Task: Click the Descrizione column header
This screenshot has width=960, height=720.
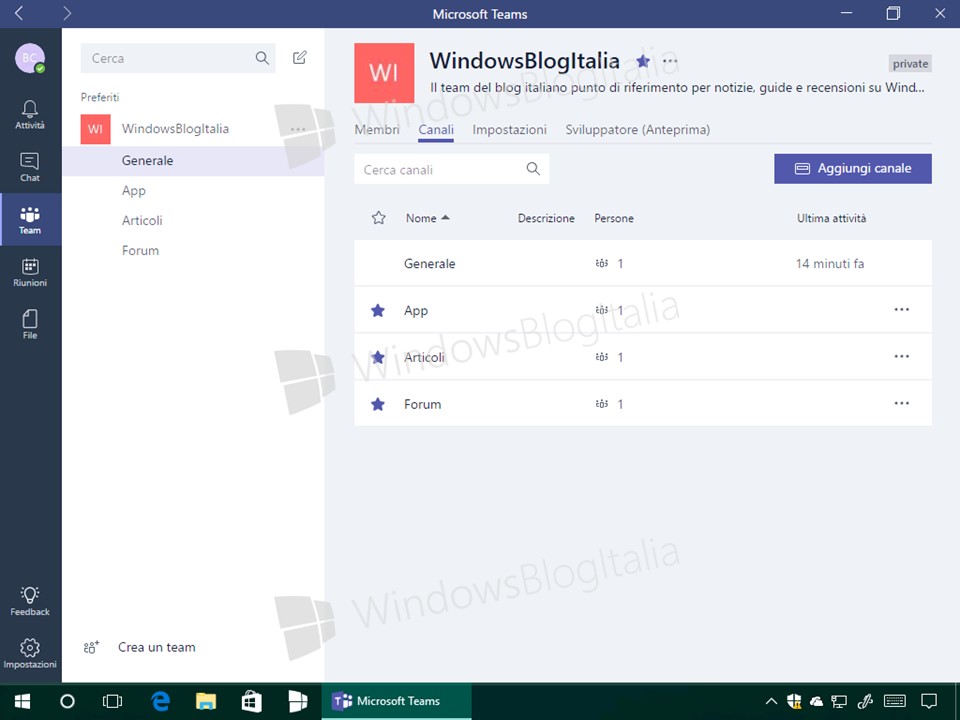Action: point(546,218)
